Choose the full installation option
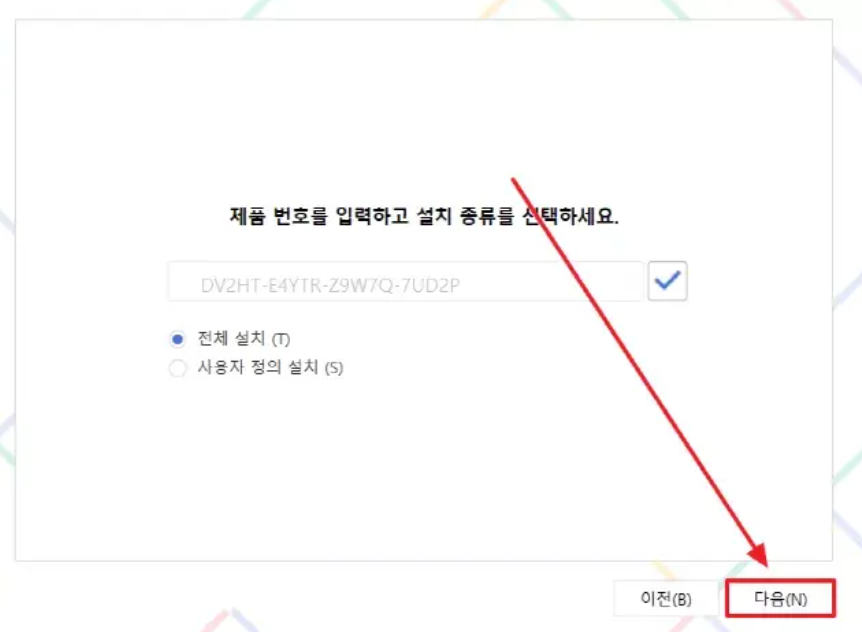The width and height of the screenshot is (862, 632). [x=178, y=339]
